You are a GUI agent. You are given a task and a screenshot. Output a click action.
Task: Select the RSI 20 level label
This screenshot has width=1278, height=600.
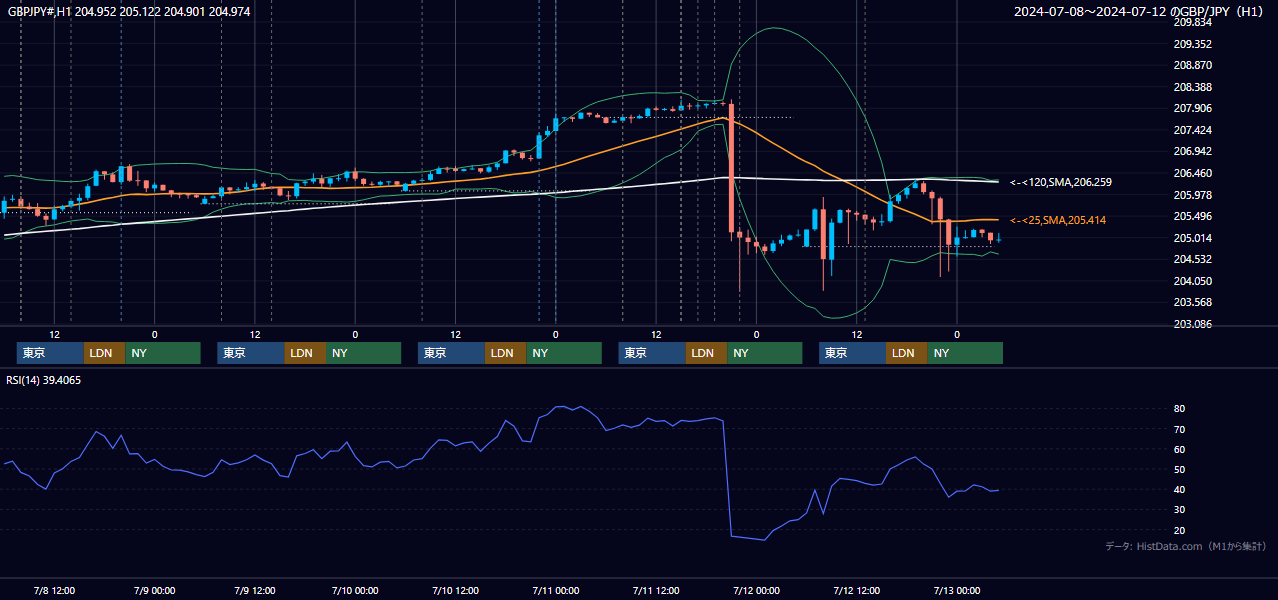[1180, 530]
